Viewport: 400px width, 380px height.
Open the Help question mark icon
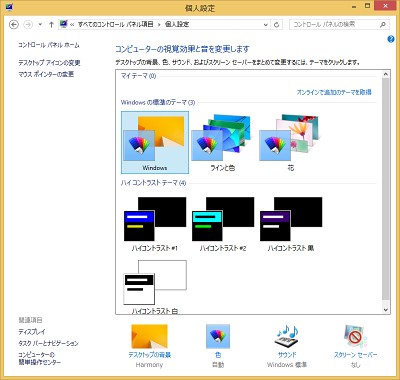[x=391, y=39]
